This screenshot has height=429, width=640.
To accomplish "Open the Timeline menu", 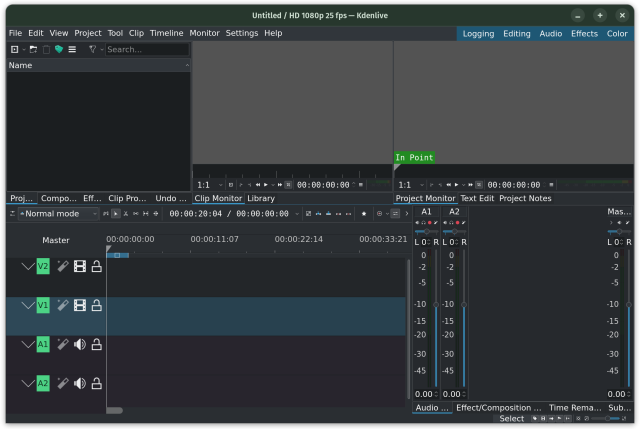I will click(x=166, y=33).
